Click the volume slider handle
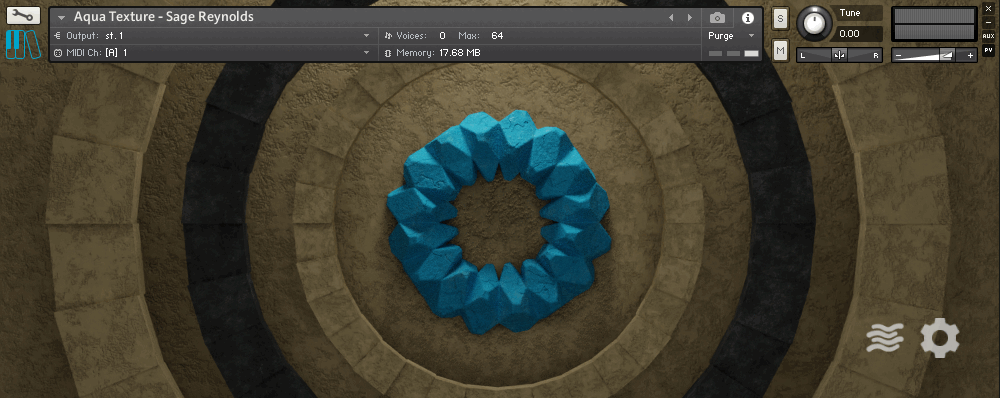The image size is (1000, 398). tap(946, 55)
